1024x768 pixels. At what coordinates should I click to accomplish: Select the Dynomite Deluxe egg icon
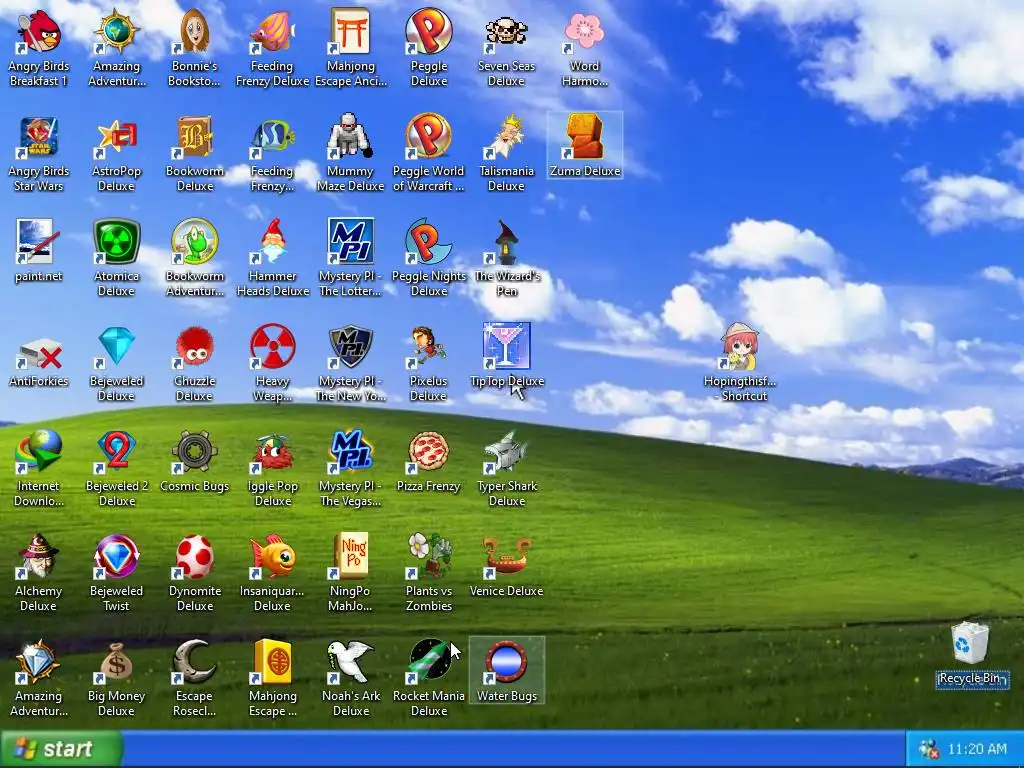tap(194, 556)
